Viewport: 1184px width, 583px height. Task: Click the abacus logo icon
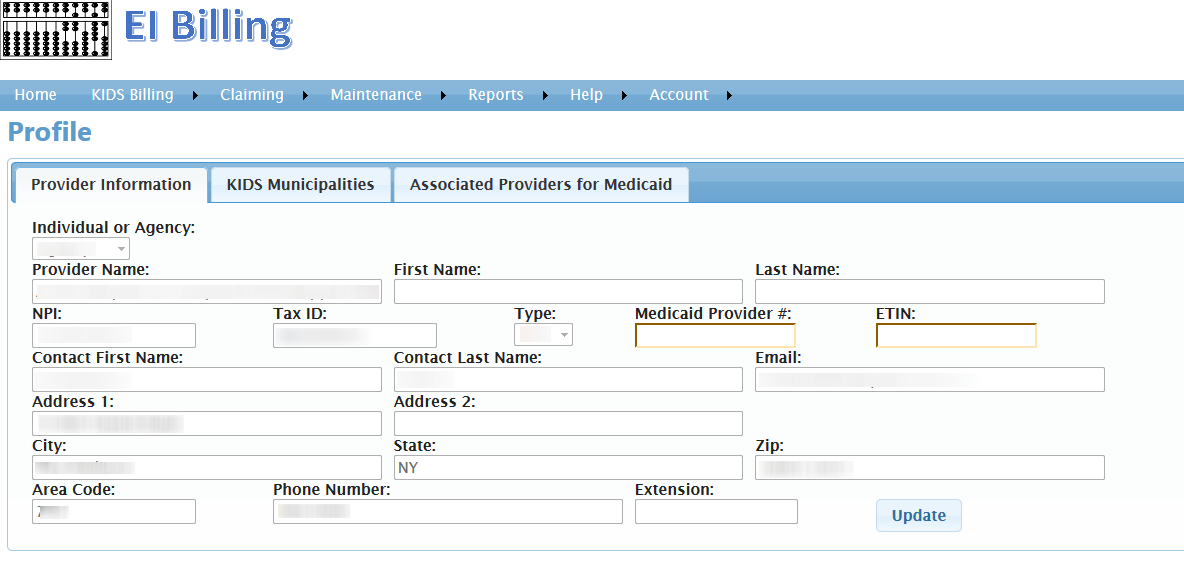(x=54, y=30)
